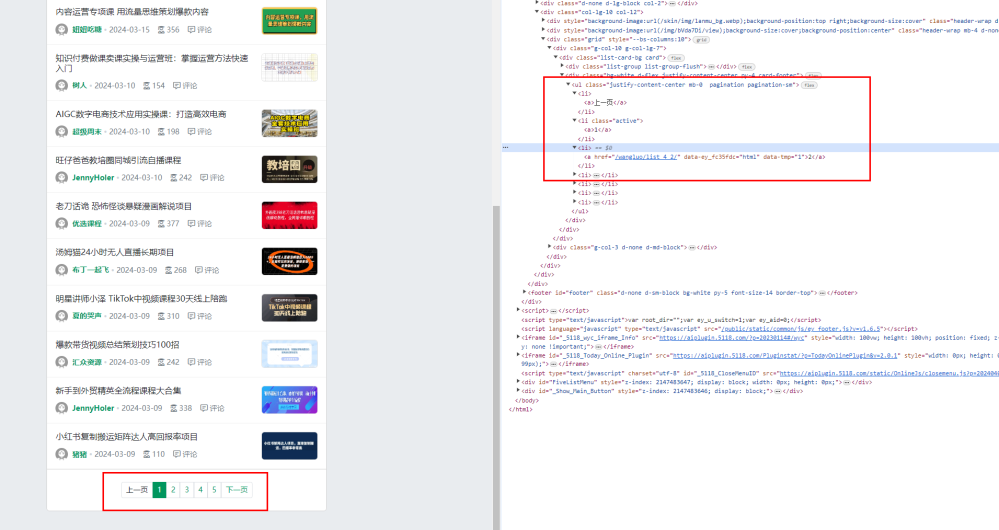Click flex badge beside the pagination ul
This screenshot has height=530, width=999.
[x=809, y=85]
